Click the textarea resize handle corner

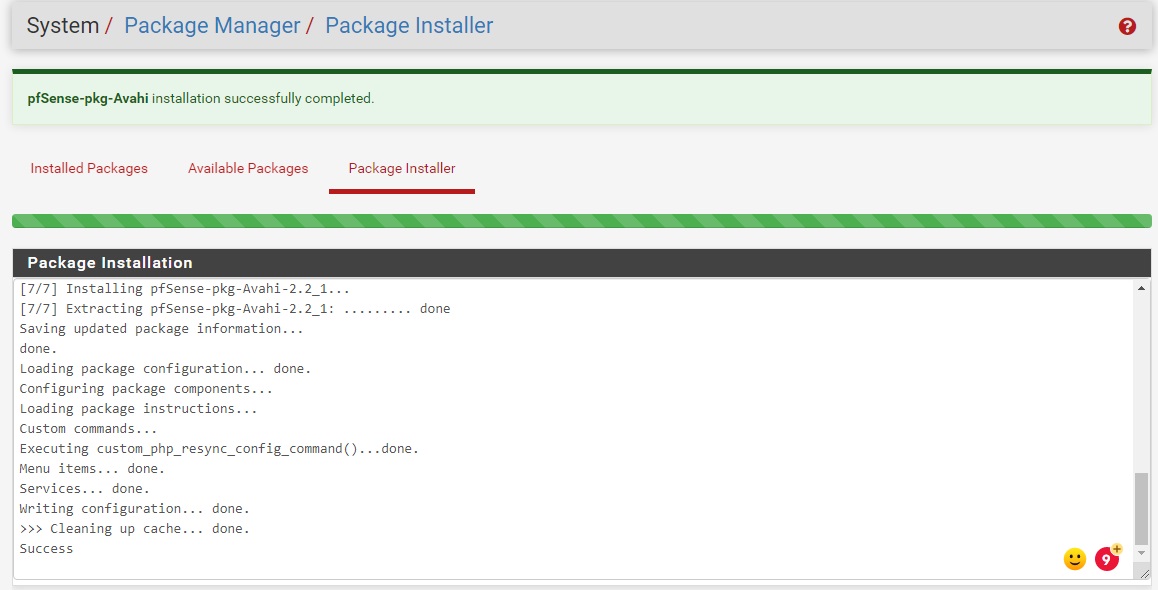click(x=1145, y=574)
